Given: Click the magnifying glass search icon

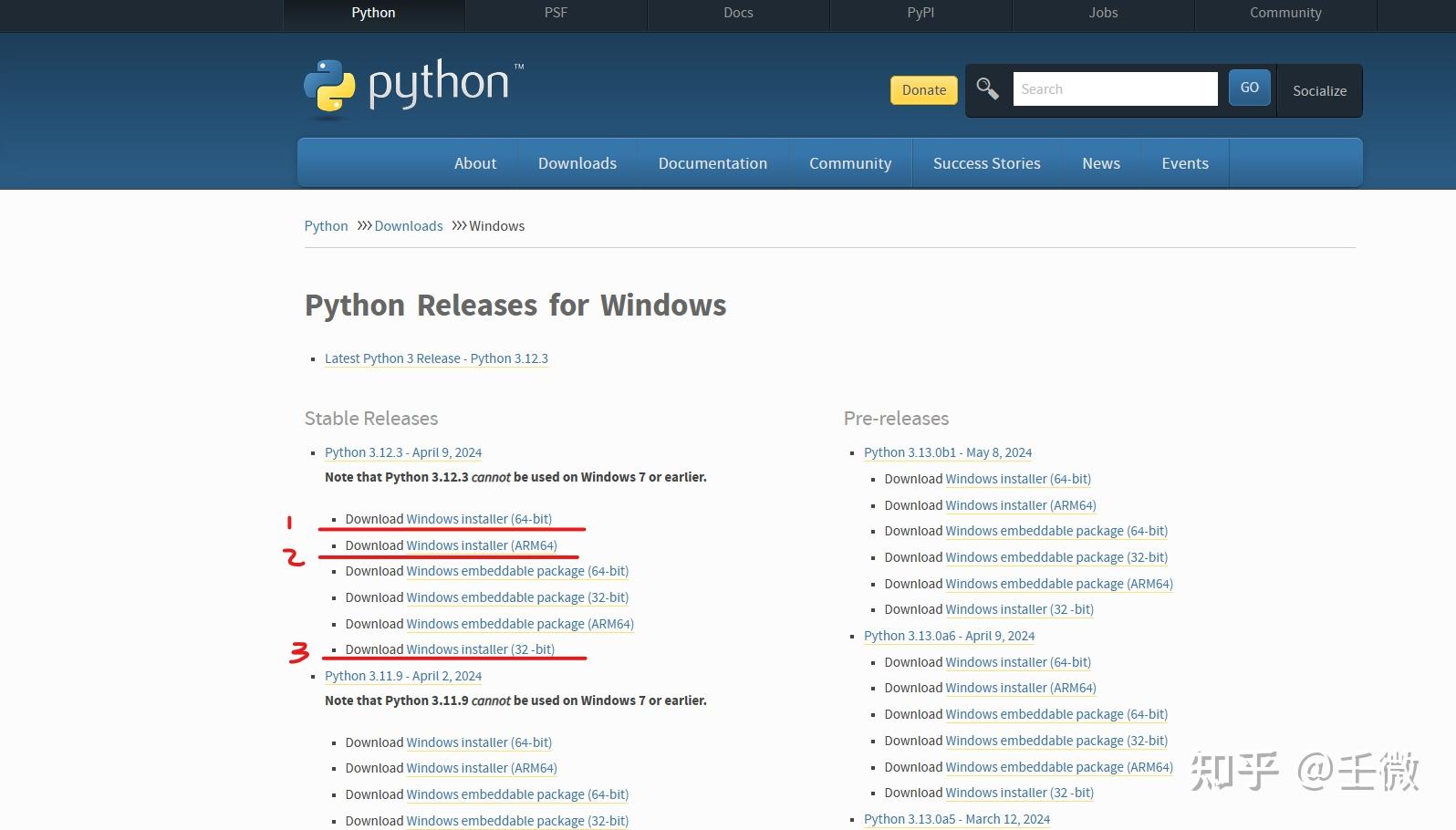Looking at the screenshot, I should pyautogui.click(x=987, y=88).
